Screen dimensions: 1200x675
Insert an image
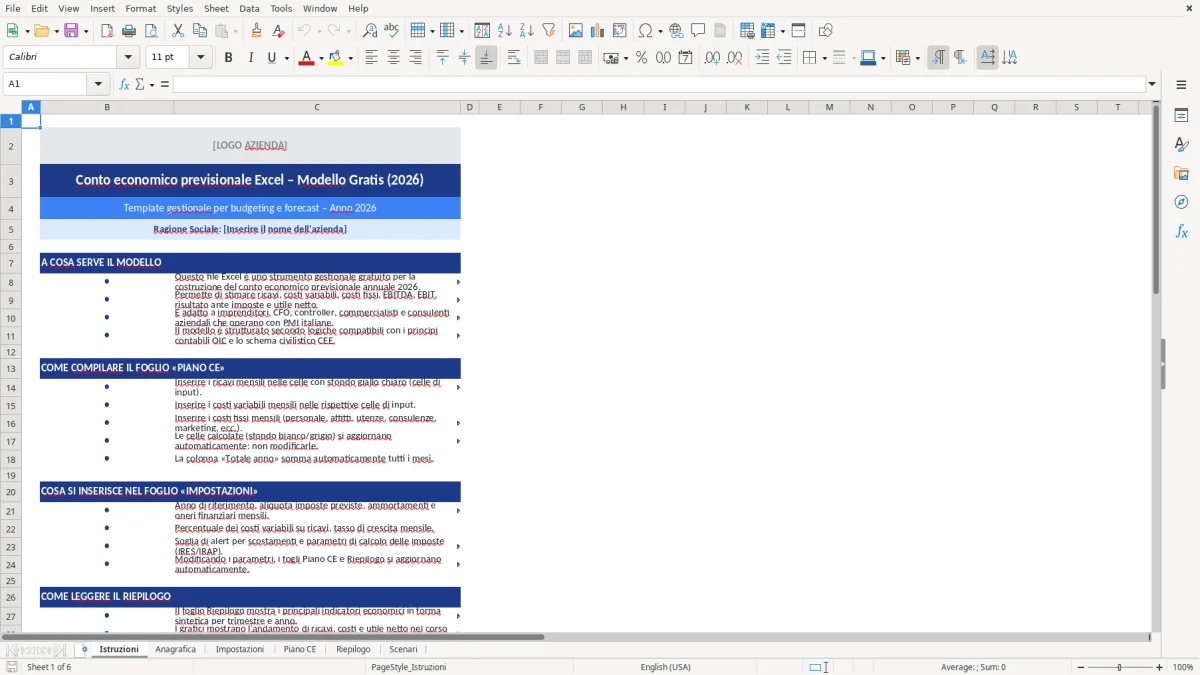(576, 31)
